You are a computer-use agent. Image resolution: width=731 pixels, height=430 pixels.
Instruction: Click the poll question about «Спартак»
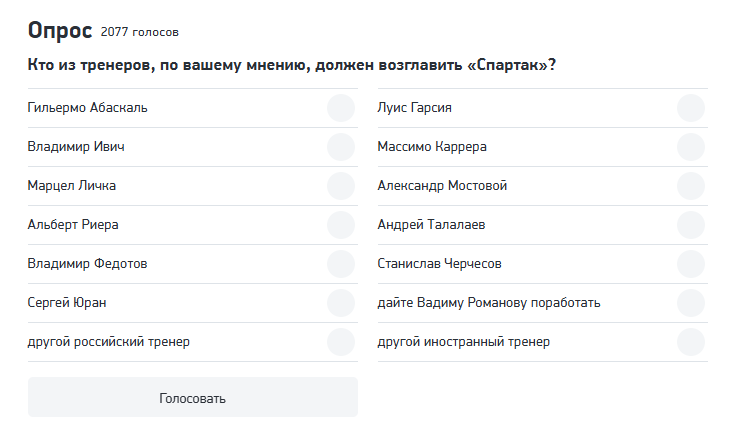(292, 66)
